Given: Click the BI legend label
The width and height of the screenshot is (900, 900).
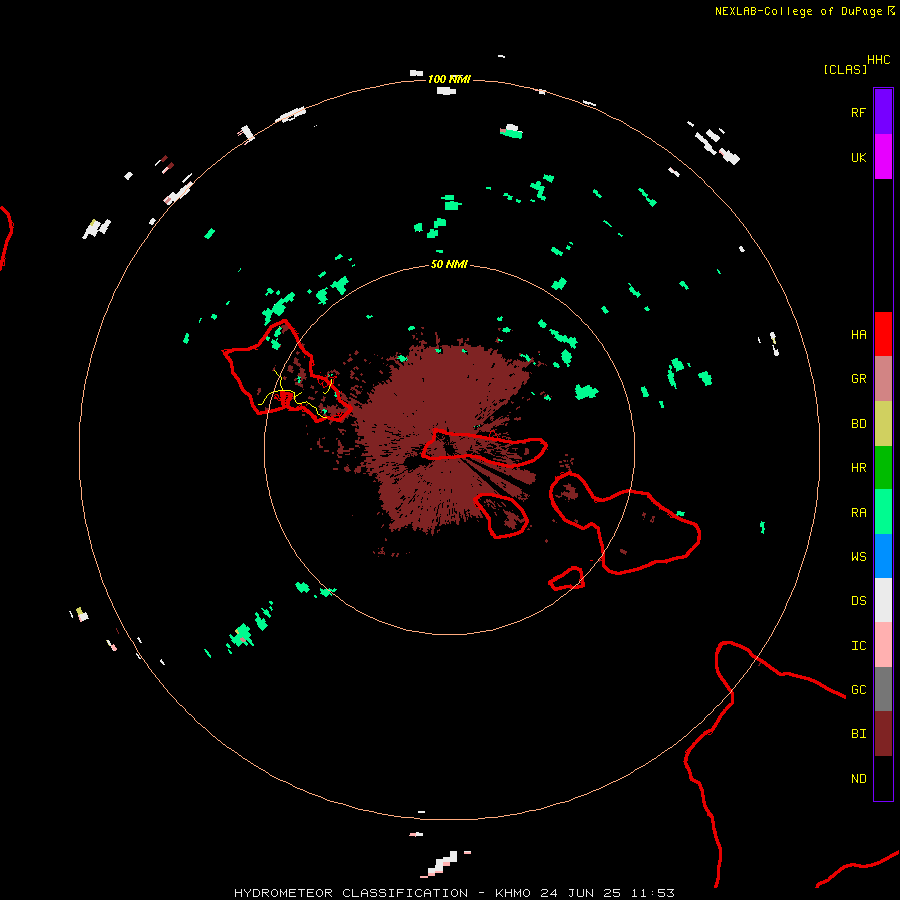Looking at the screenshot, I should click(858, 734).
